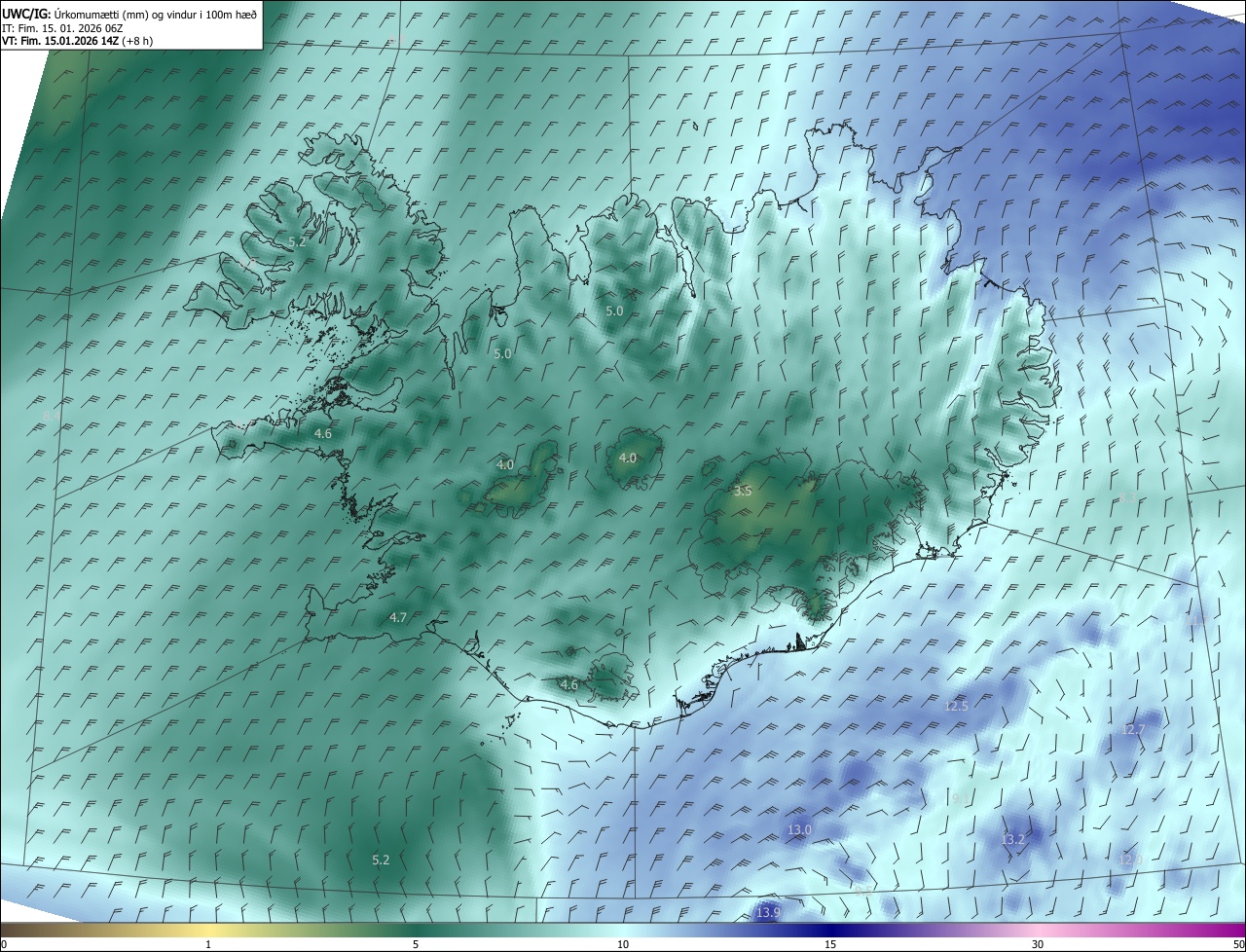Click the 5 tick label on the colour scale
This screenshot has height=952, width=1246.
pyautogui.click(x=416, y=944)
